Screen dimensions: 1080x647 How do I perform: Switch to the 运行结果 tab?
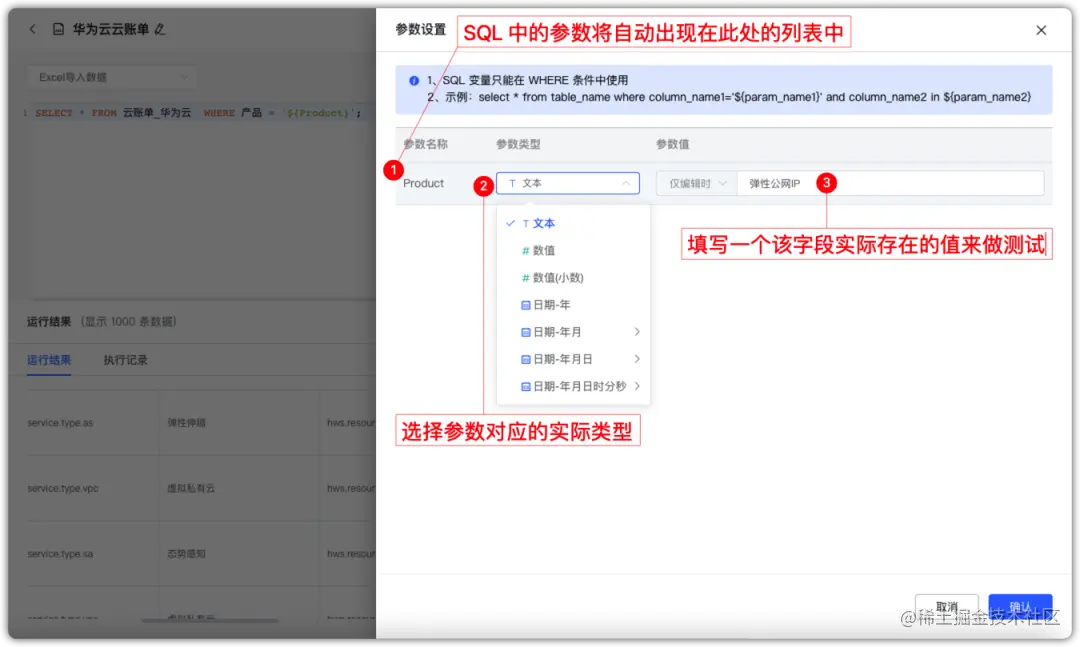pos(49,360)
